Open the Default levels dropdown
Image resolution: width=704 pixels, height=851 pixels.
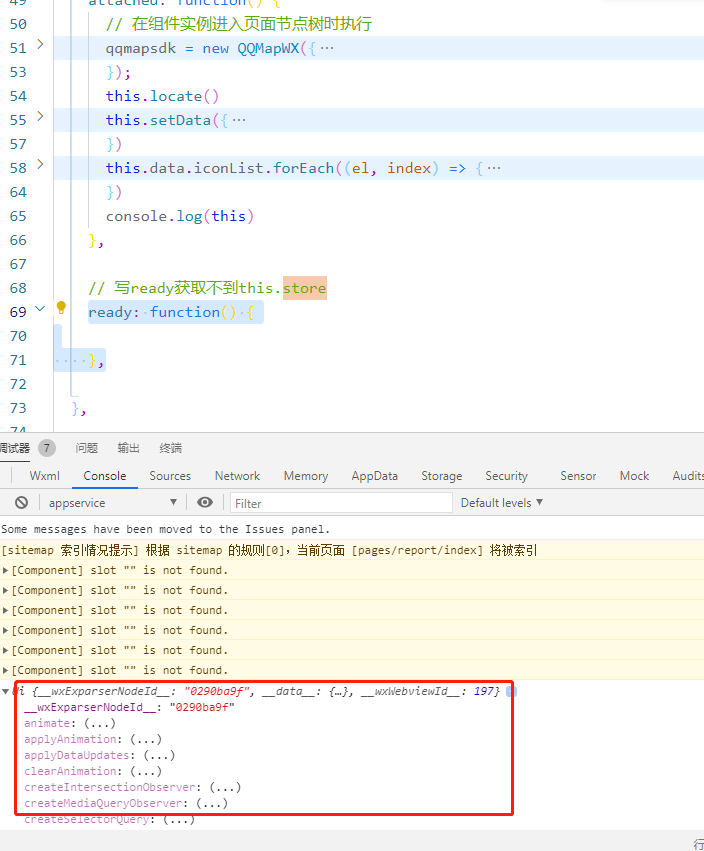tap(502, 503)
